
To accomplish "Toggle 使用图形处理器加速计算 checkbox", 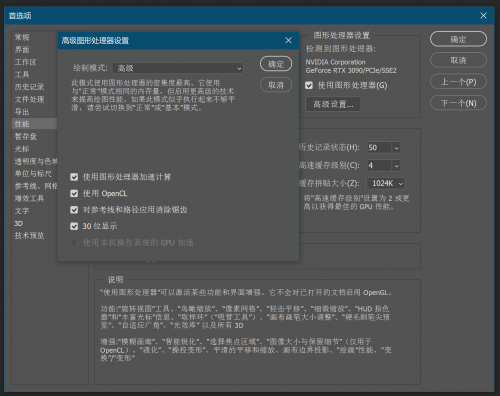I will pyautogui.click(x=74, y=177).
